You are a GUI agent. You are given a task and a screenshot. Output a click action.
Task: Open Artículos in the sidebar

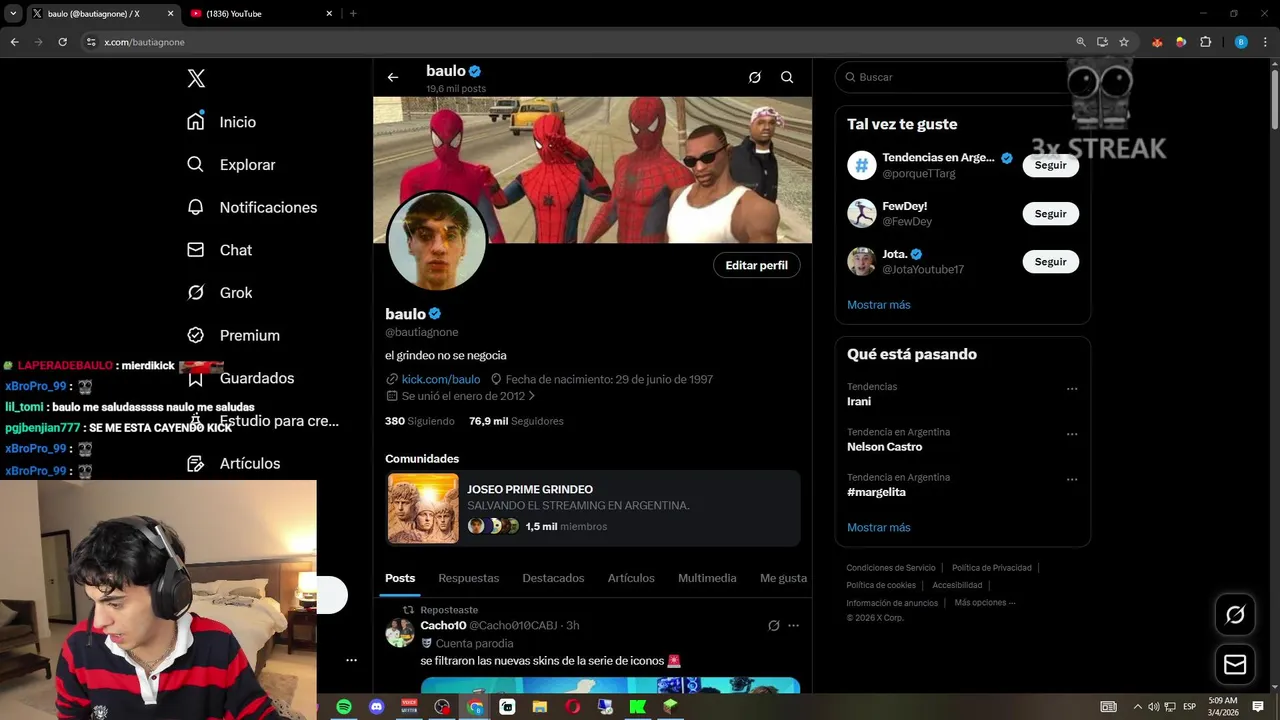233,463
